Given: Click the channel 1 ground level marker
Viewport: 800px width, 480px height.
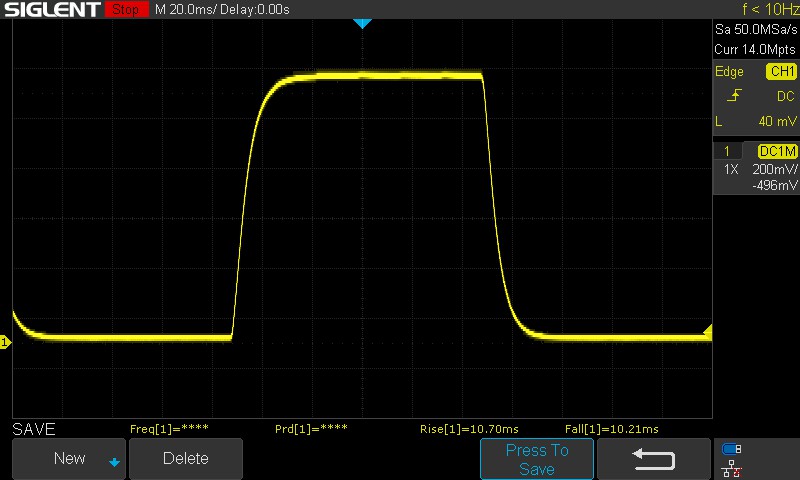Looking at the screenshot, I should coord(5,342).
